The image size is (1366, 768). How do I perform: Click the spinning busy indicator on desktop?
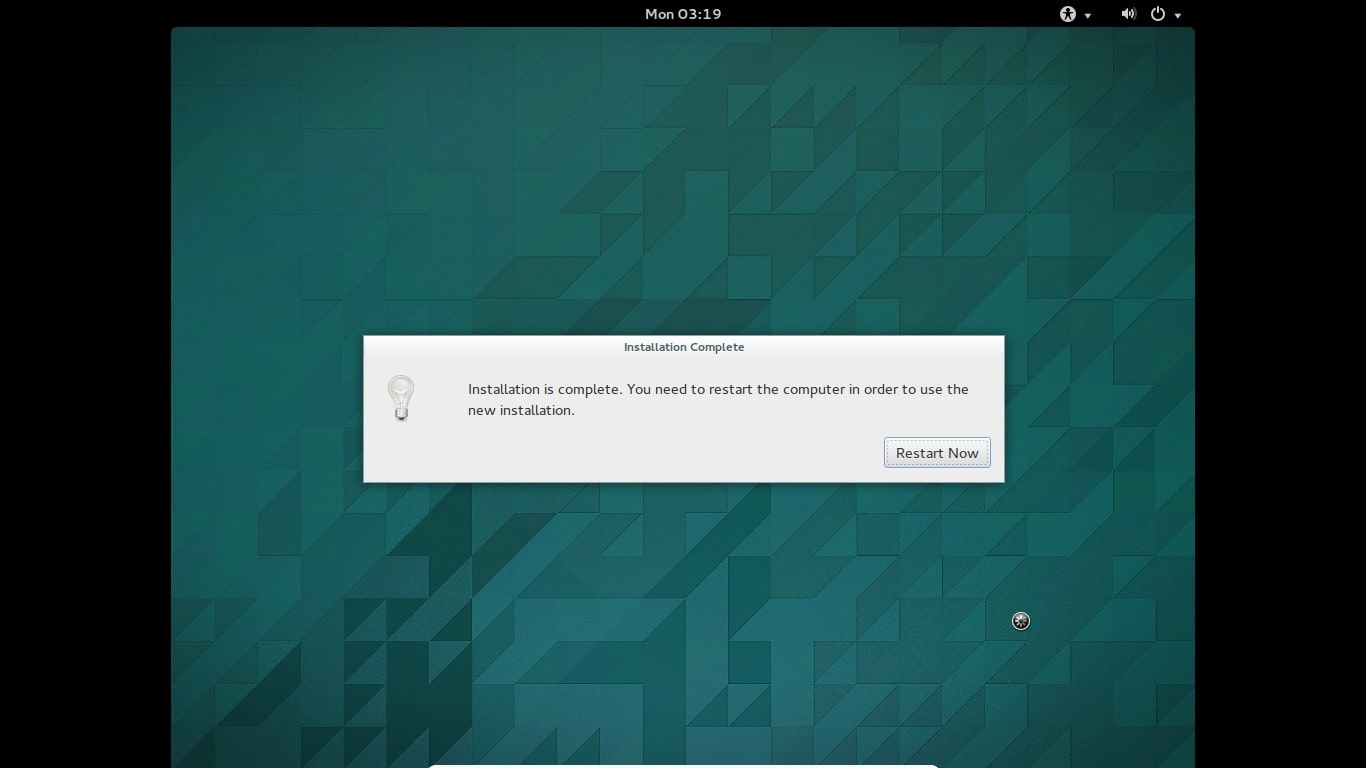[1020, 621]
